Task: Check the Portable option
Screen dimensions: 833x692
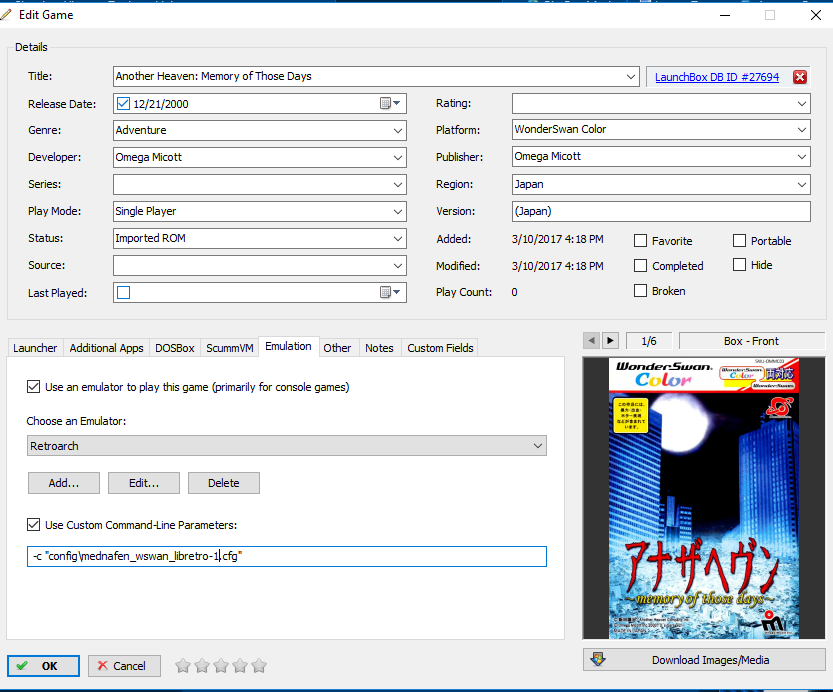Action: point(740,241)
